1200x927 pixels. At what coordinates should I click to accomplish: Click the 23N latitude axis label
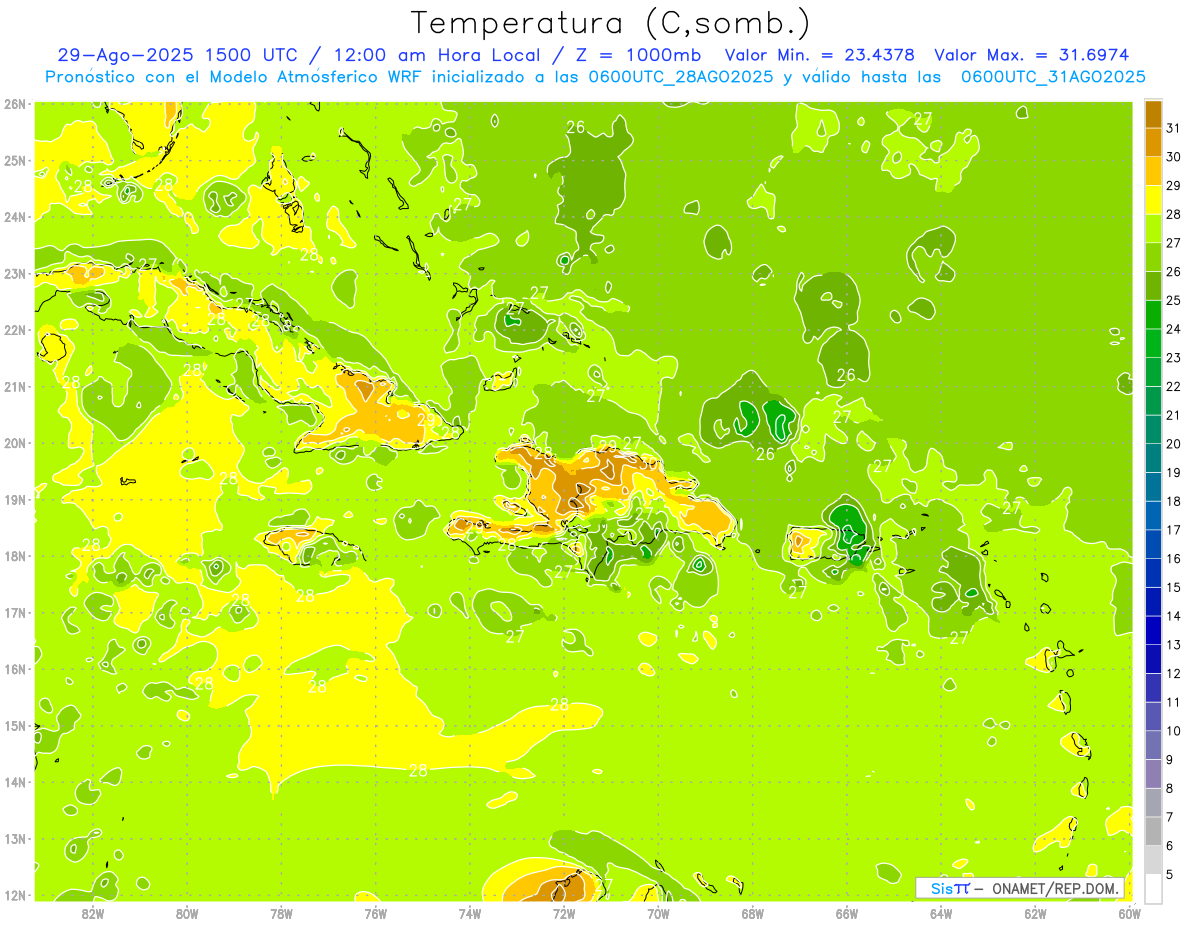click(x=15, y=274)
